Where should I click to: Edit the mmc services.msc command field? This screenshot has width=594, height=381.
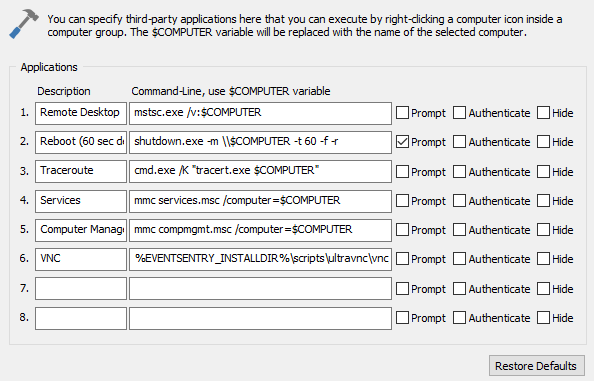point(260,201)
